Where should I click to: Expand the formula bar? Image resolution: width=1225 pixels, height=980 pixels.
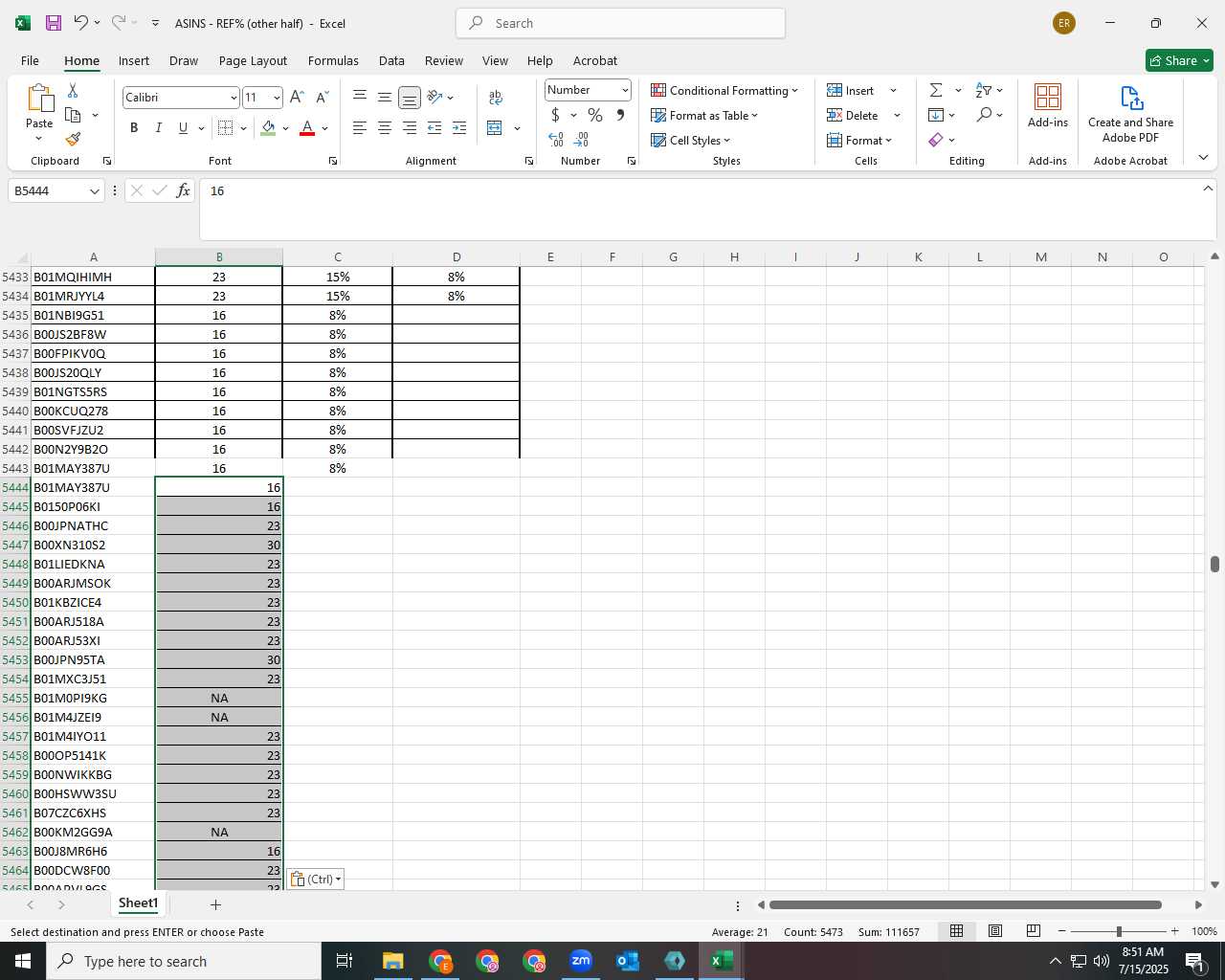point(1208,189)
